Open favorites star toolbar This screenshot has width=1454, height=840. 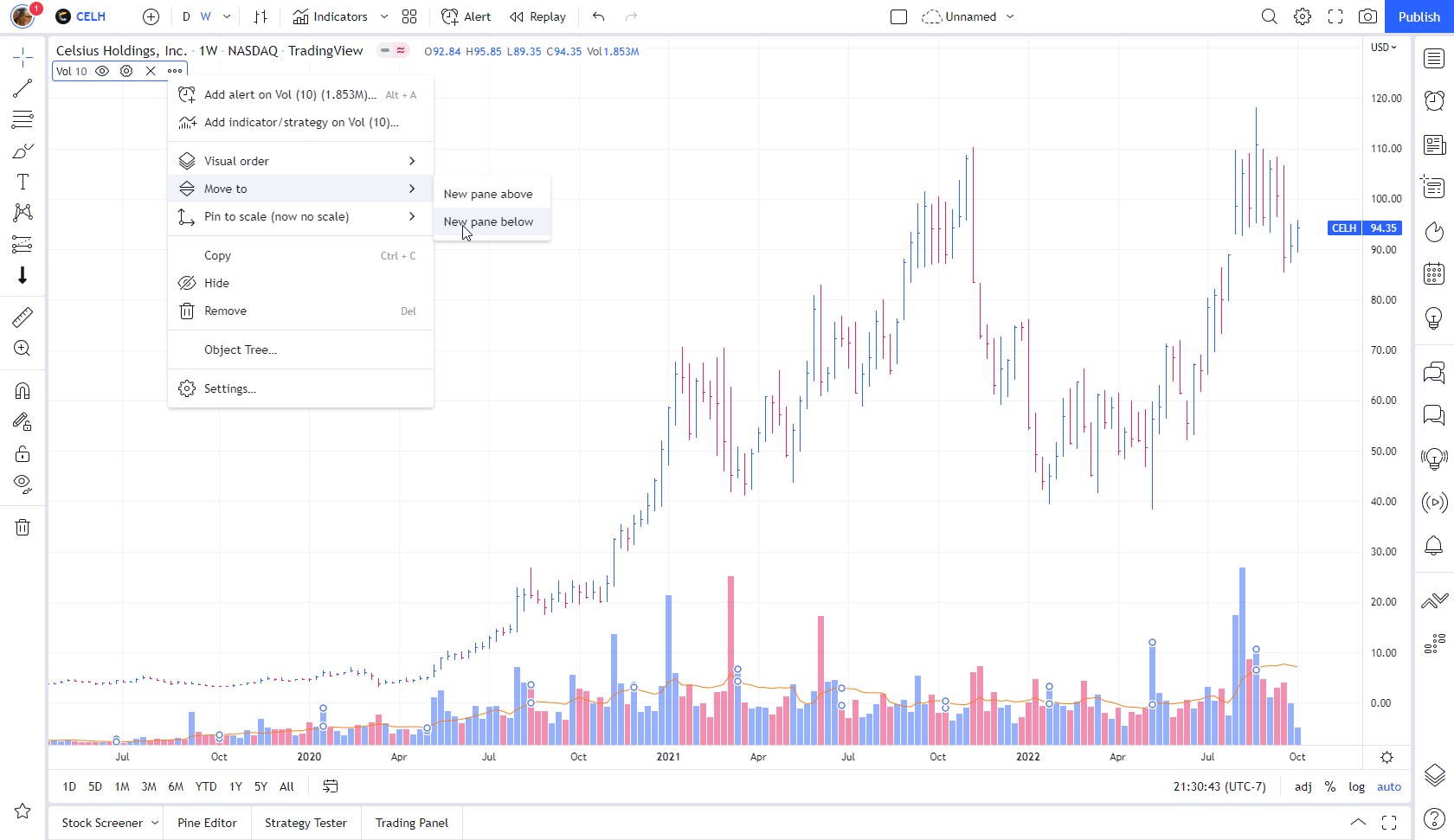pyautogui.click(x=23, y=811)
